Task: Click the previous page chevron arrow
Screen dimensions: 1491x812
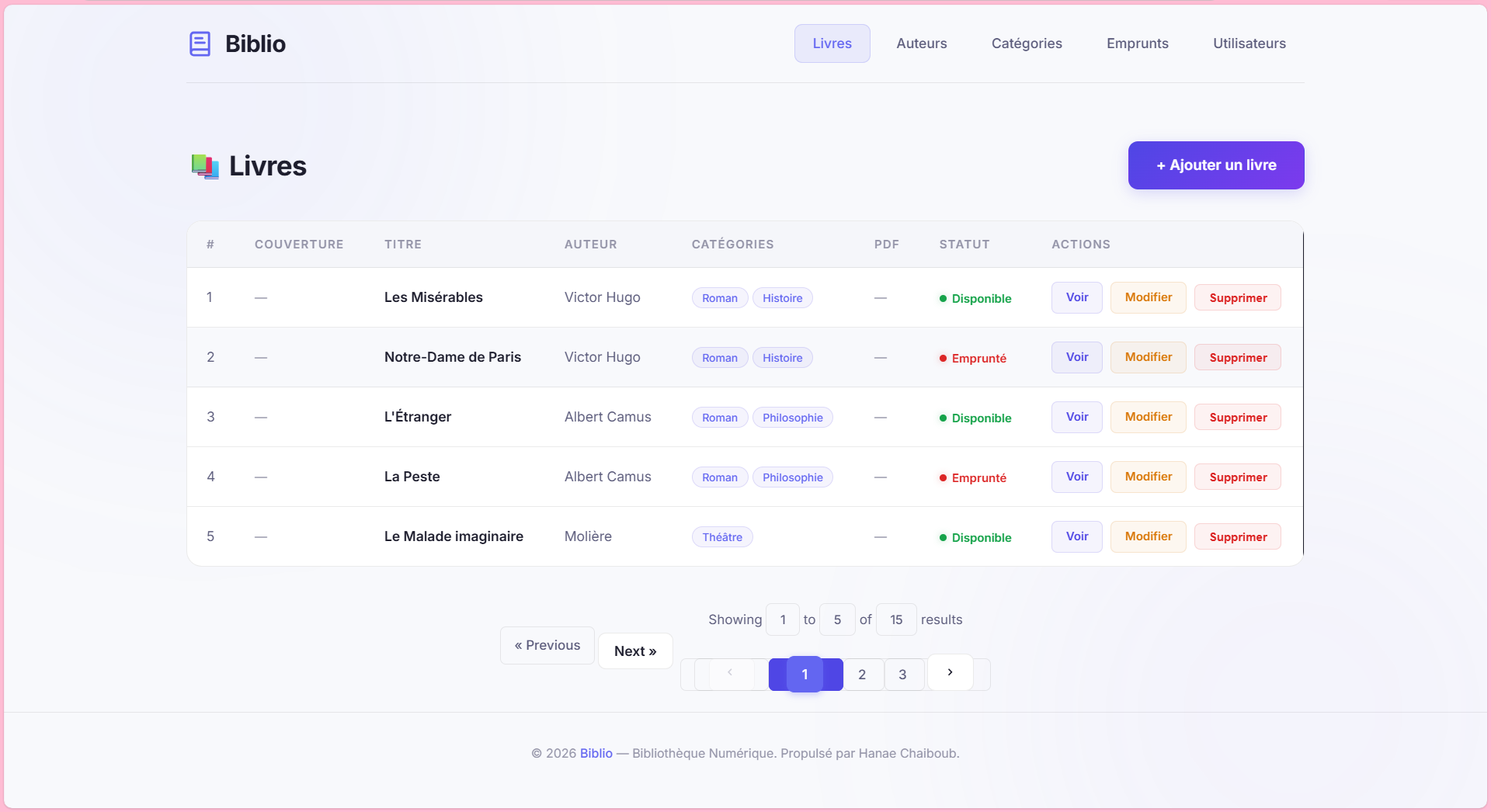Action: point(730,672)
